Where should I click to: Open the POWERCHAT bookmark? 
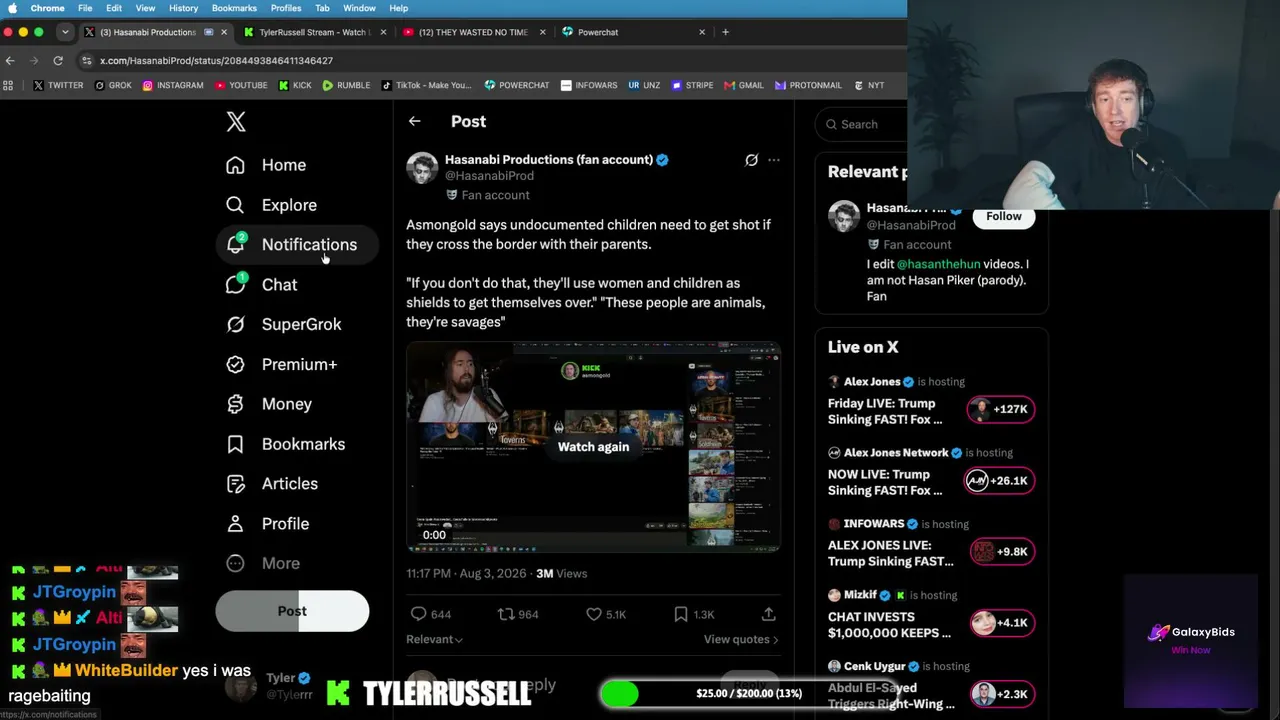point(517,85)
